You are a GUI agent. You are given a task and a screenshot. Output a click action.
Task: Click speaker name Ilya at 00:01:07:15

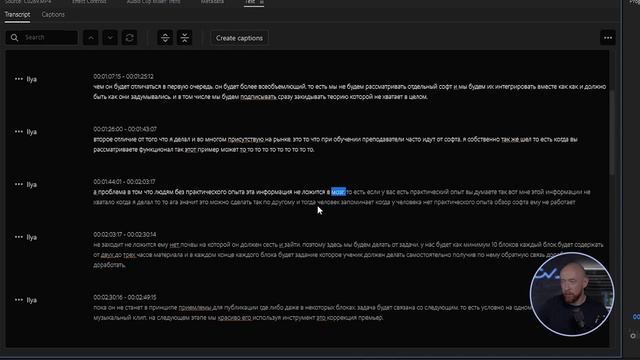(x=32, y=79)
